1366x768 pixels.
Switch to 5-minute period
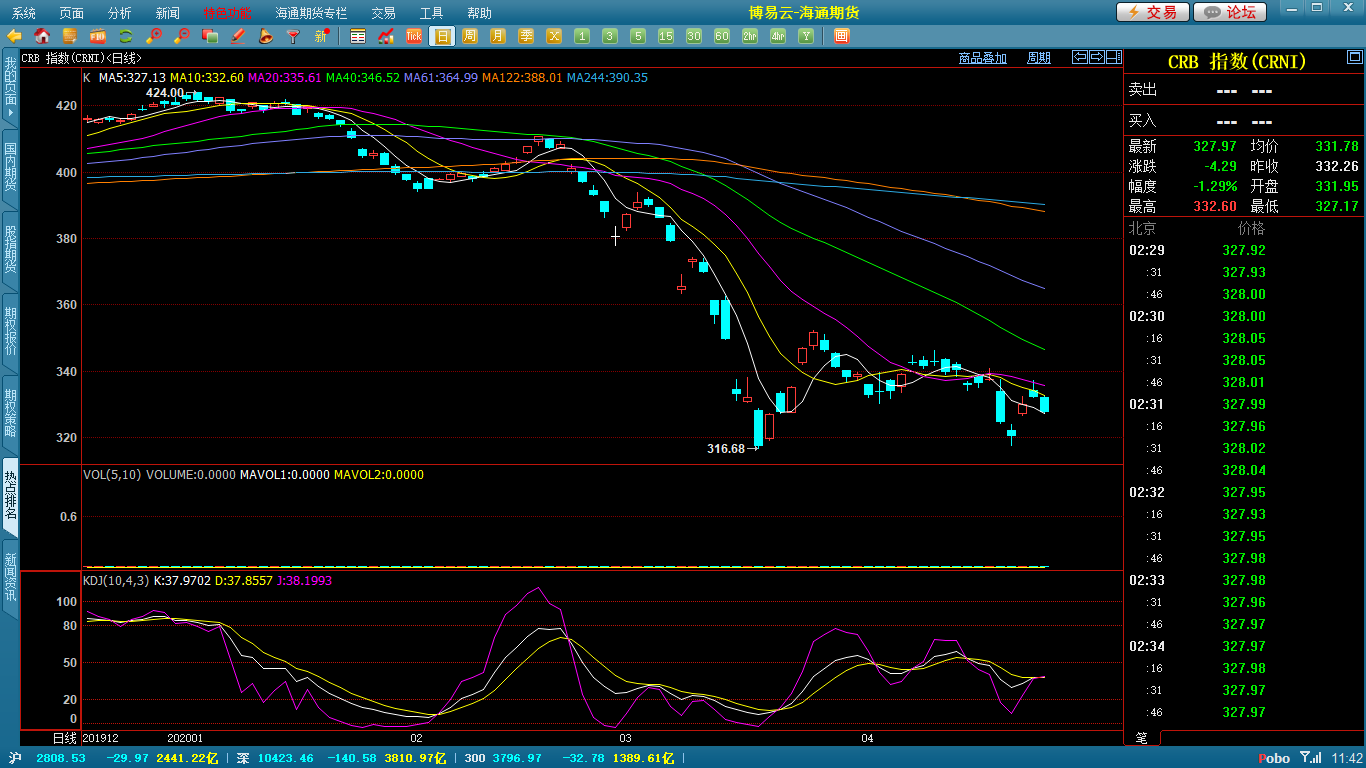[638, 36]
